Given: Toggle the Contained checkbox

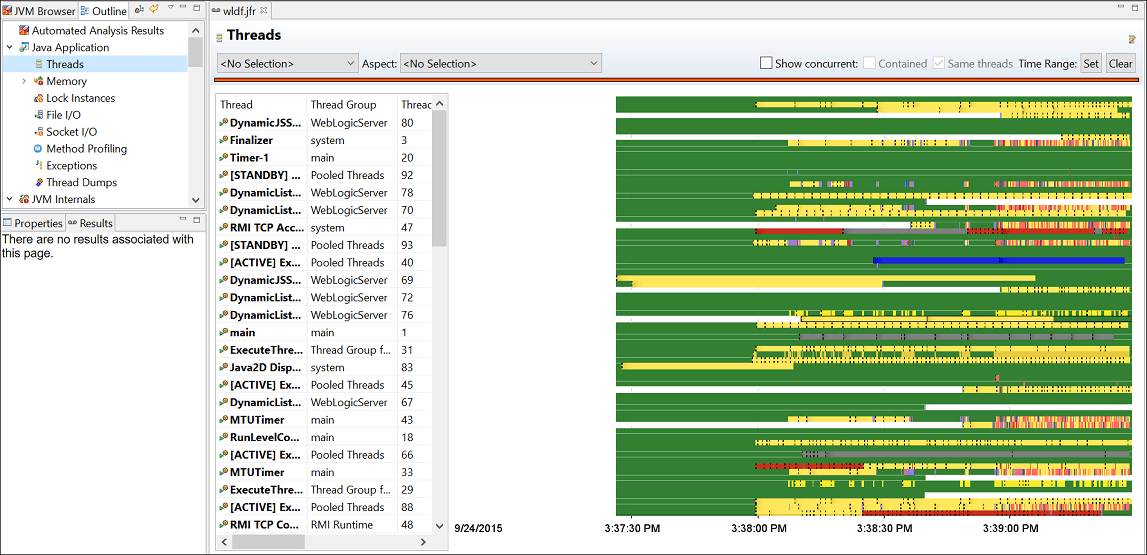Looking at the screenshot, I should tap(869, 64).
